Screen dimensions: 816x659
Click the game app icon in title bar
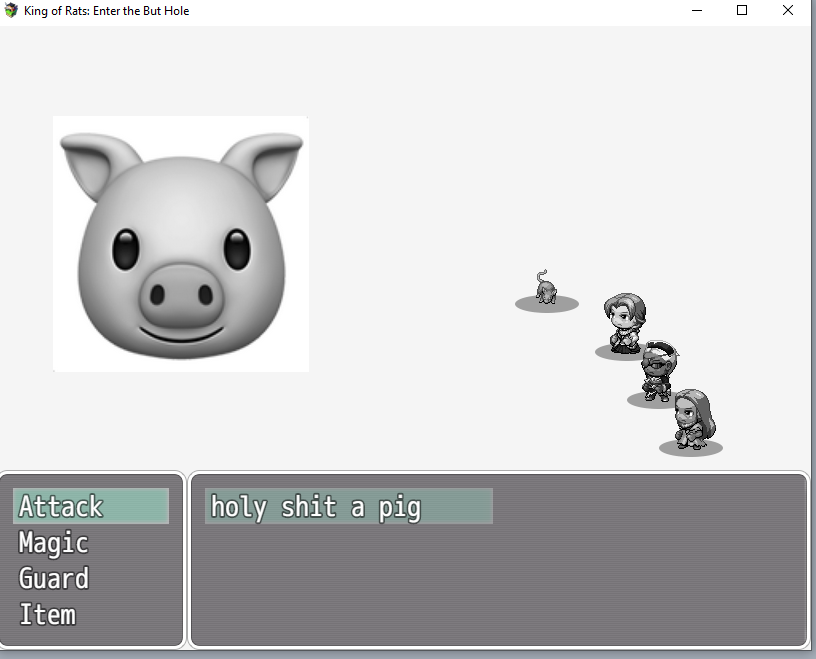pyautogui.click(x=11, y=10)
